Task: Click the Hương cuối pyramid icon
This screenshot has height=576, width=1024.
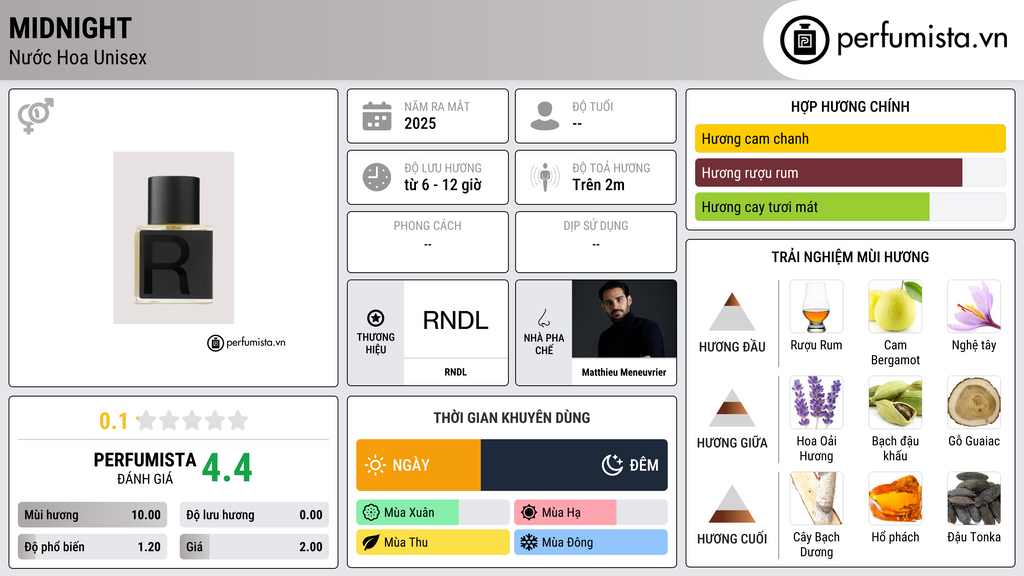Action: (x=732, y=504)
